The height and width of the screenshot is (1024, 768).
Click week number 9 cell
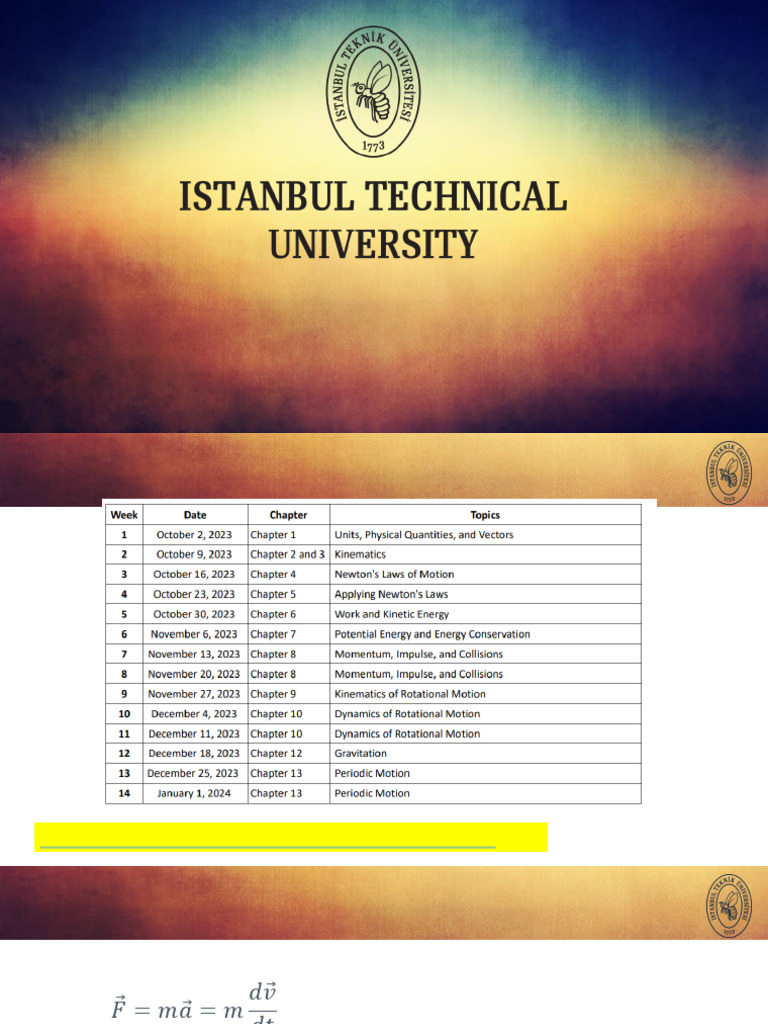124,694
